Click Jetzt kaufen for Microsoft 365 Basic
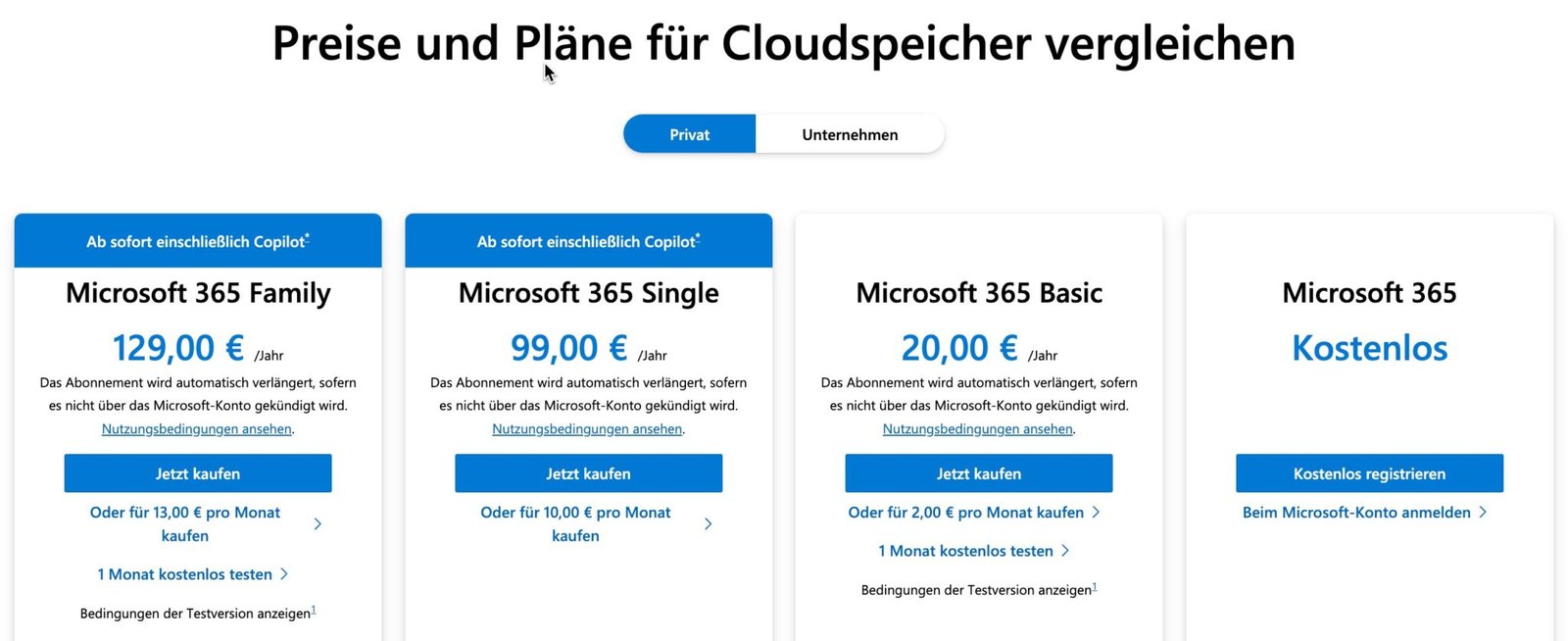Screen dimensions: 1568x641 click(x=978, y=473)
